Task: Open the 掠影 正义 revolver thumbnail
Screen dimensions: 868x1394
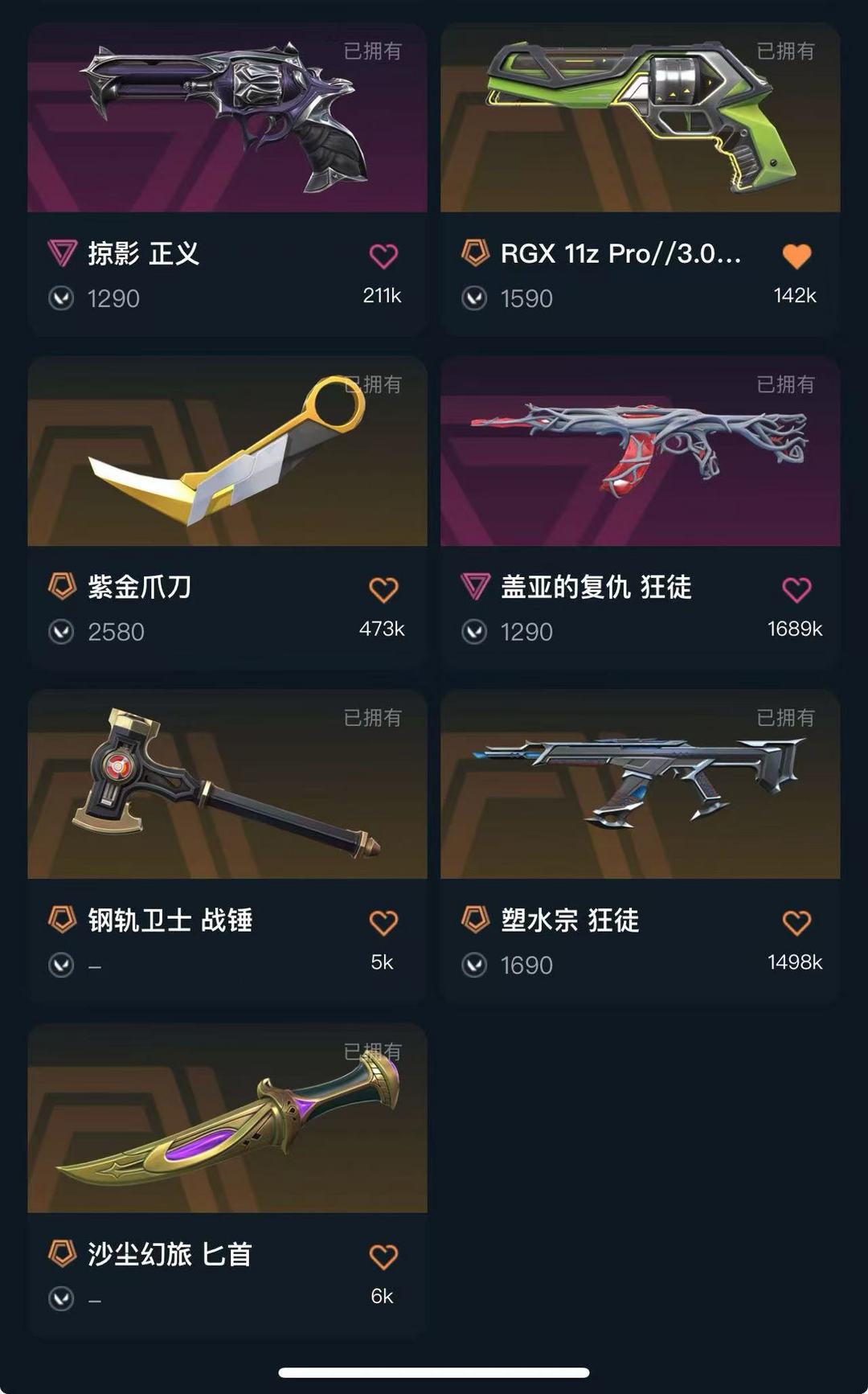Action: (227, 118)
